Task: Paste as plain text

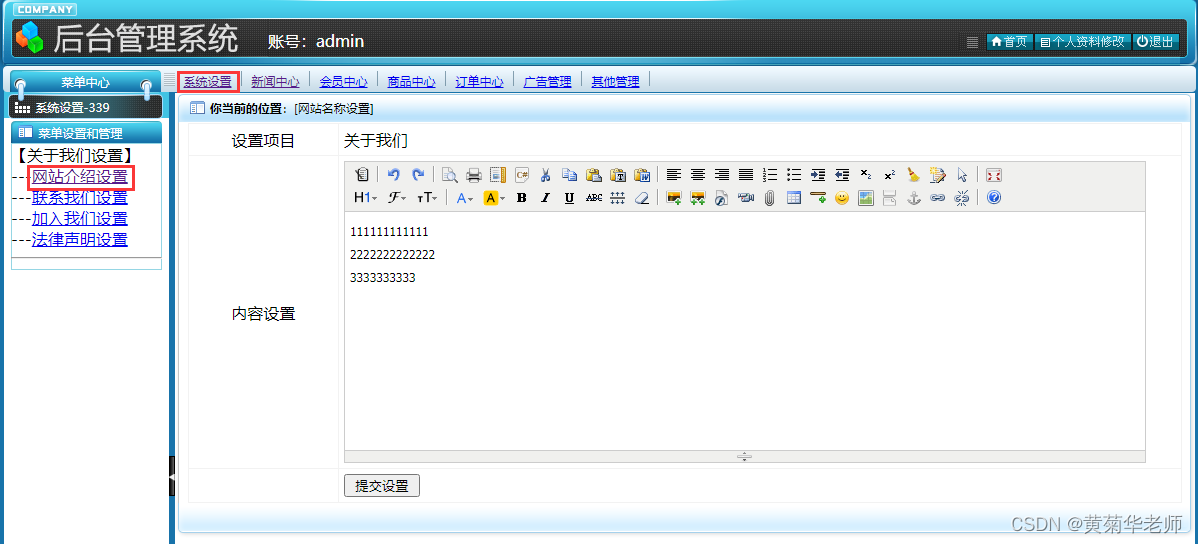Action: [x=617, y=175]
